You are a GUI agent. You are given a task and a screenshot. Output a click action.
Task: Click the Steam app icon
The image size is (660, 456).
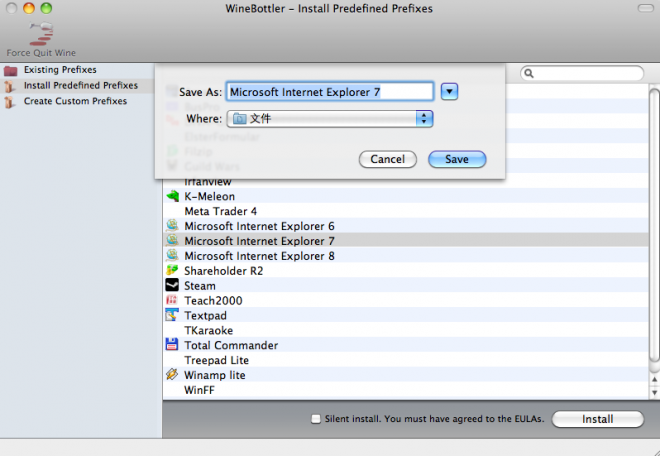coord(173,286)
